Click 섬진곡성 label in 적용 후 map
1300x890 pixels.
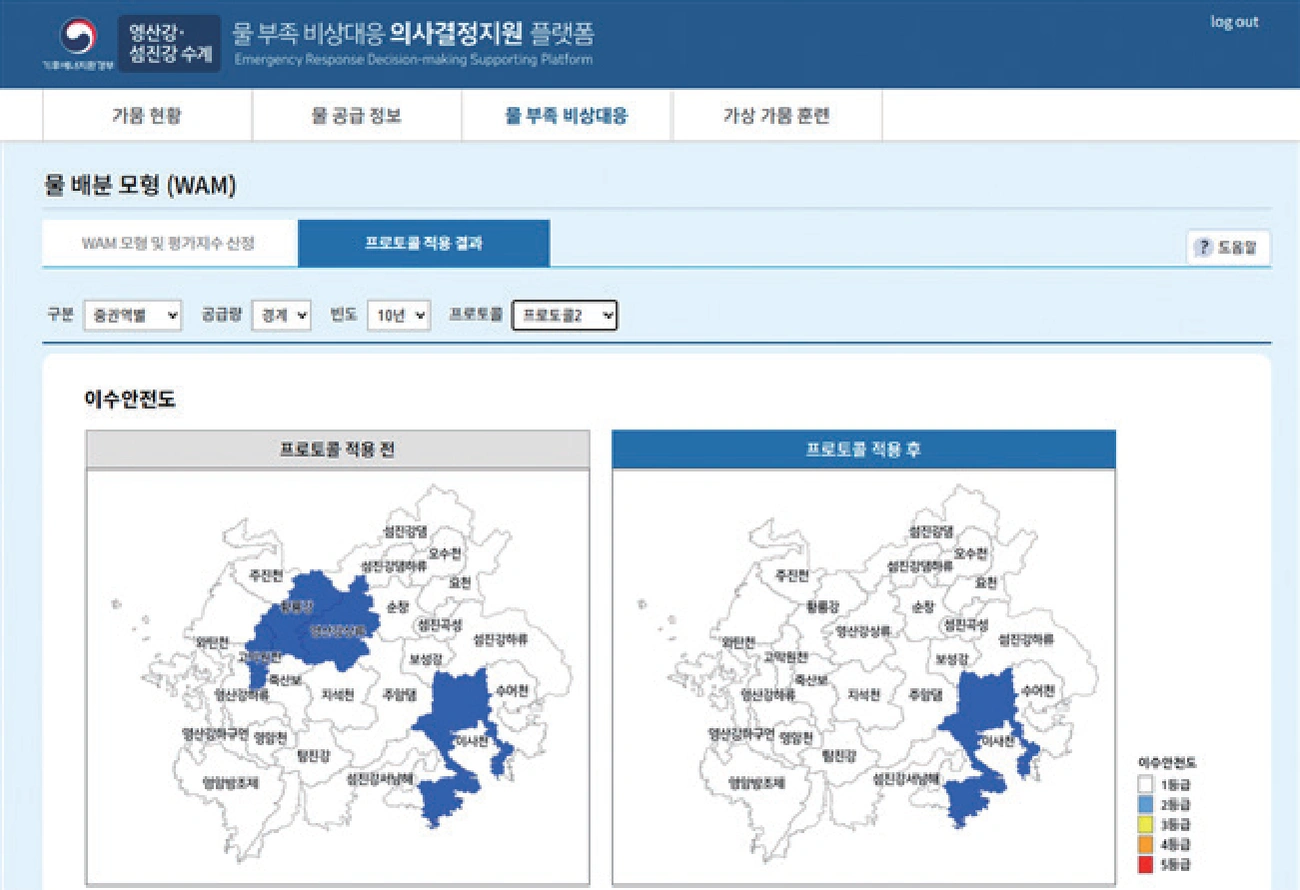965,626
